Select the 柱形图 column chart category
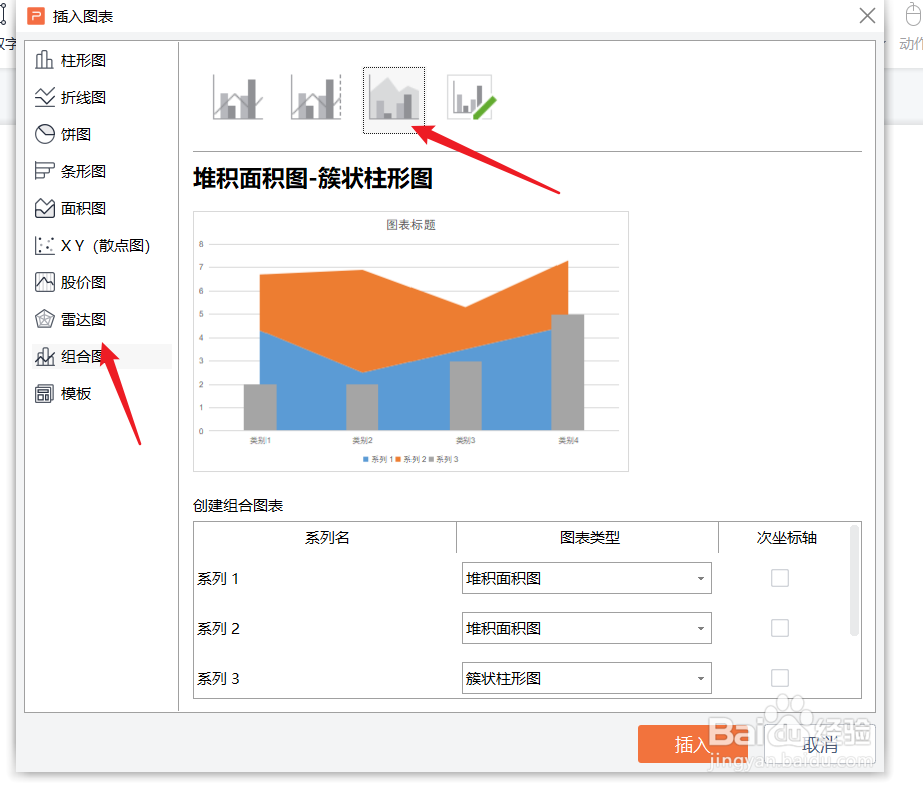Viewport: 923px width, 792px height. (101, 60)
